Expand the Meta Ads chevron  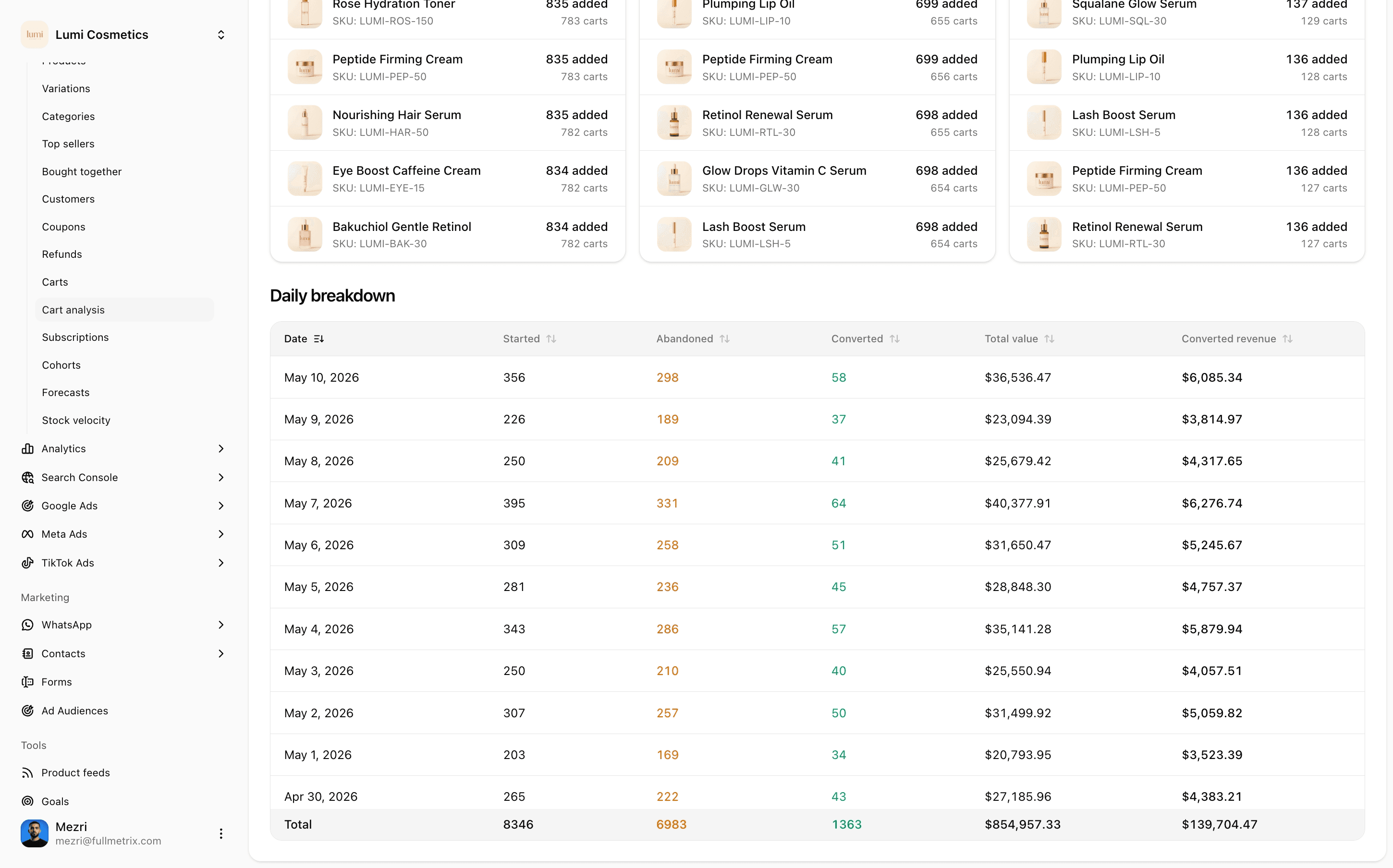pyautogui.click(x=220, y=534)
